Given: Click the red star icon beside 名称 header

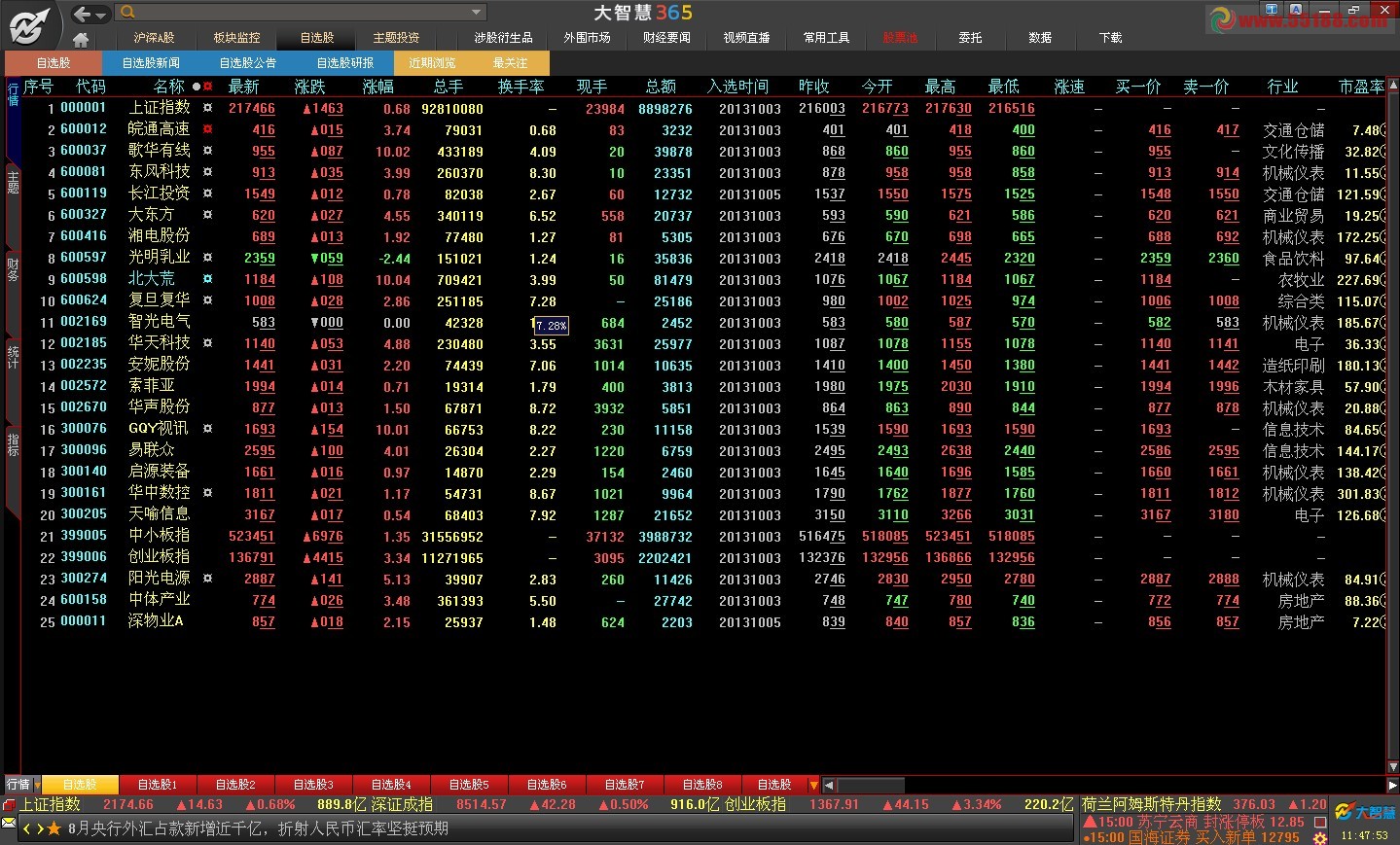Looking at the screenshot, I should point(207,87).
